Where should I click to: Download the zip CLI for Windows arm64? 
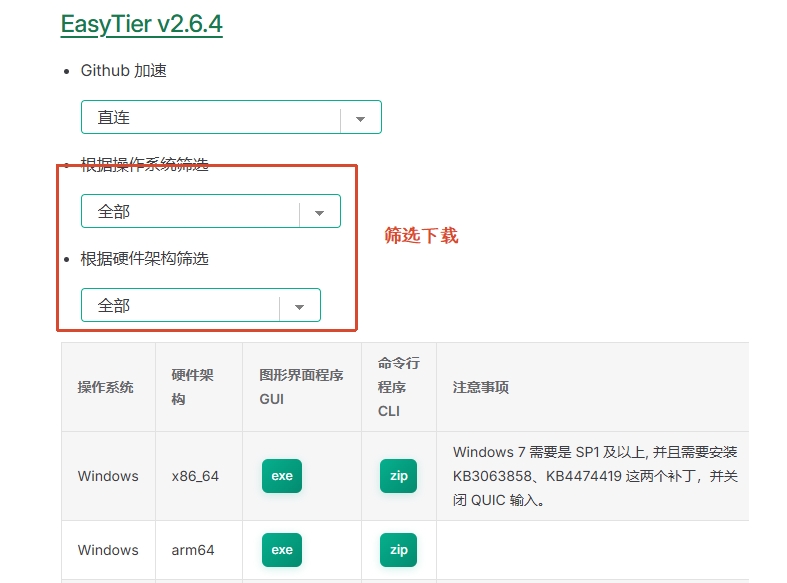[399, 550]
